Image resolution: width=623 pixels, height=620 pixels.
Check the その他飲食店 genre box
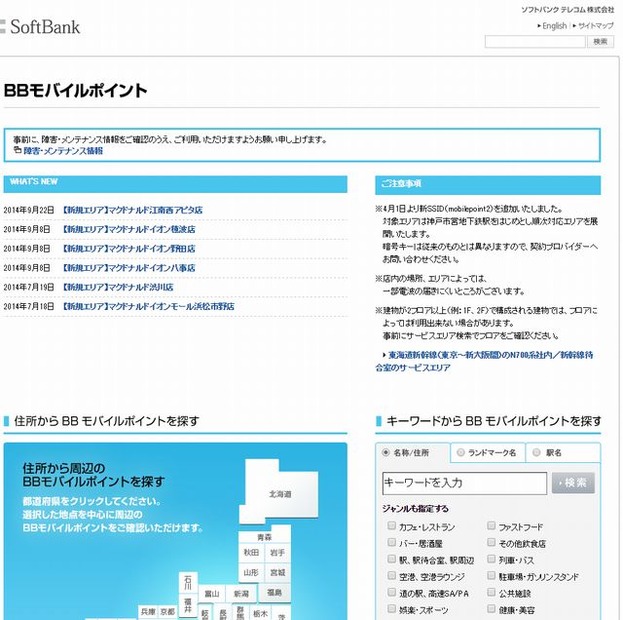pyautogui.click(x=491, y=542)
